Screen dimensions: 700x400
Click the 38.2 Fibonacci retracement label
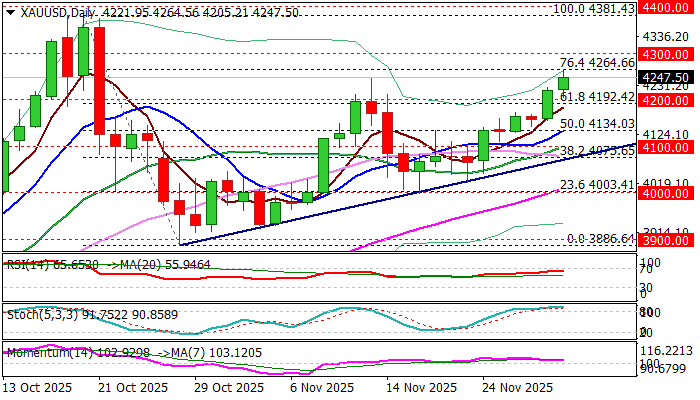(x=597, y=151)
